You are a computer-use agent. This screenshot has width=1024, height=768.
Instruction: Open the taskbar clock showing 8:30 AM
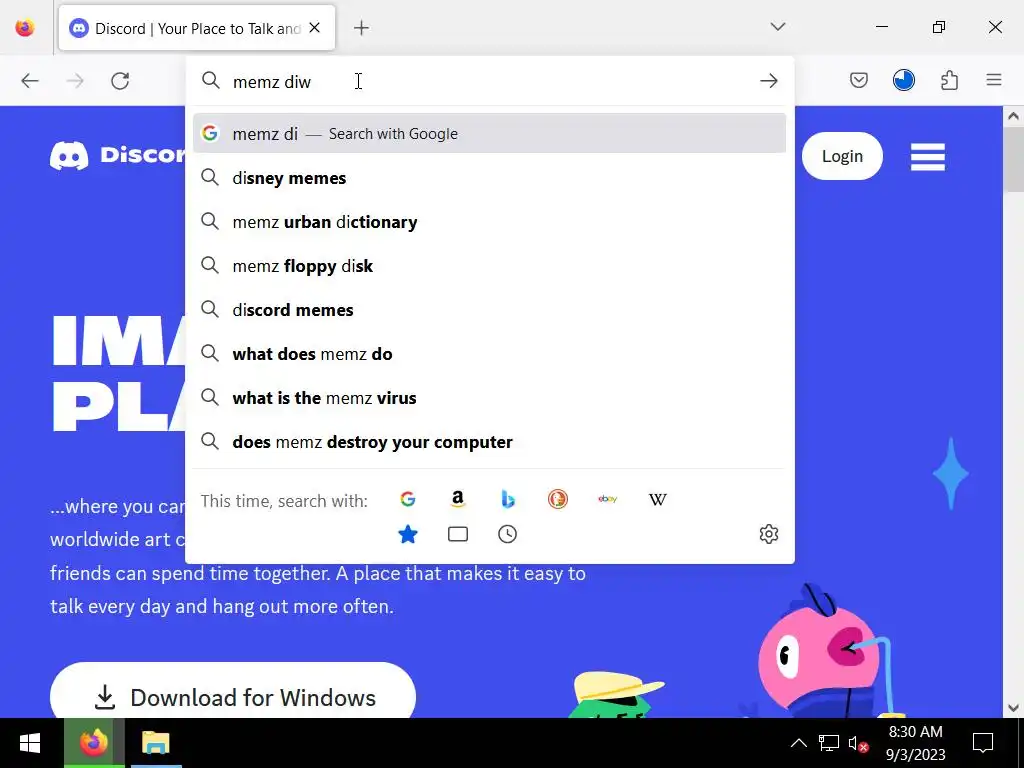[916, 743]
